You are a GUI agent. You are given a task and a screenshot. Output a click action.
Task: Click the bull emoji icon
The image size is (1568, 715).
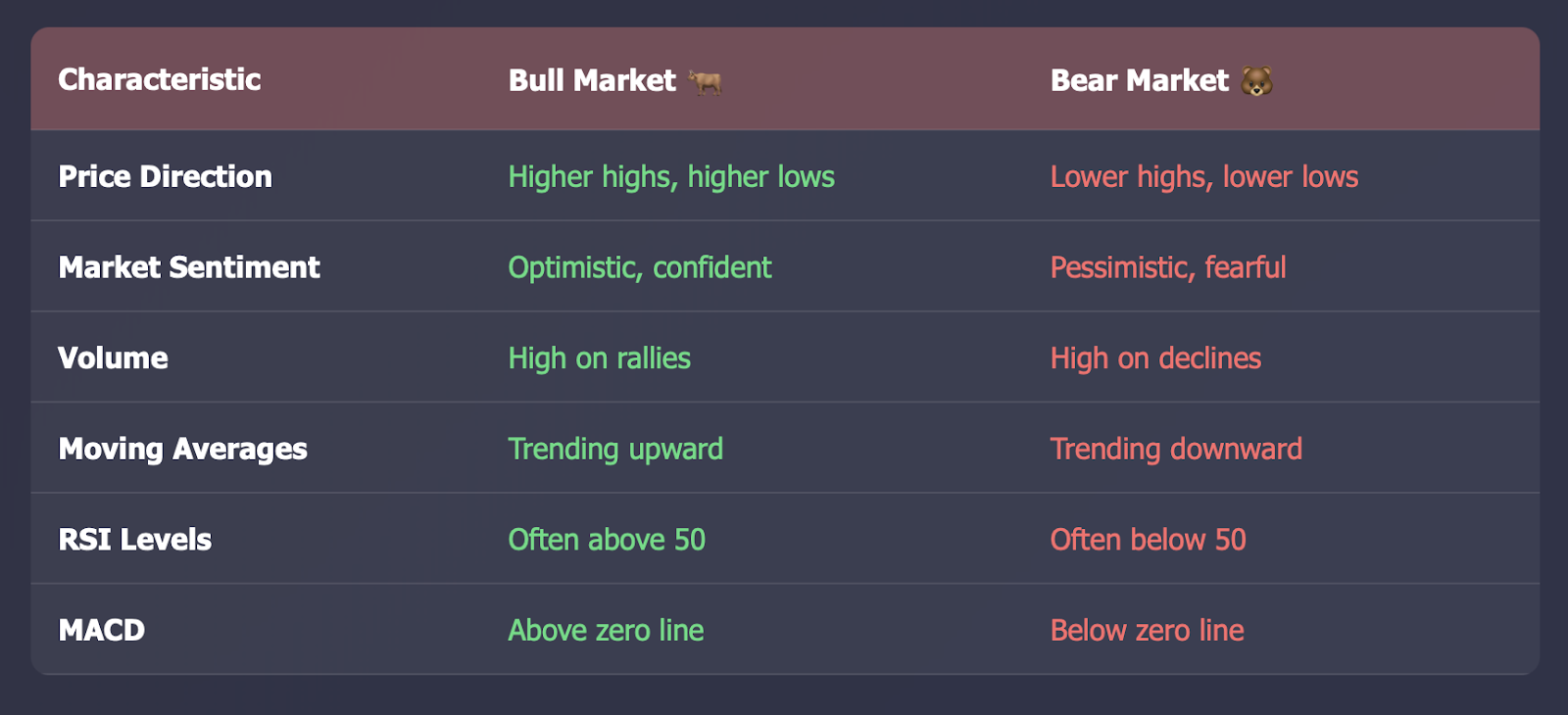click(x=705, y=81)
